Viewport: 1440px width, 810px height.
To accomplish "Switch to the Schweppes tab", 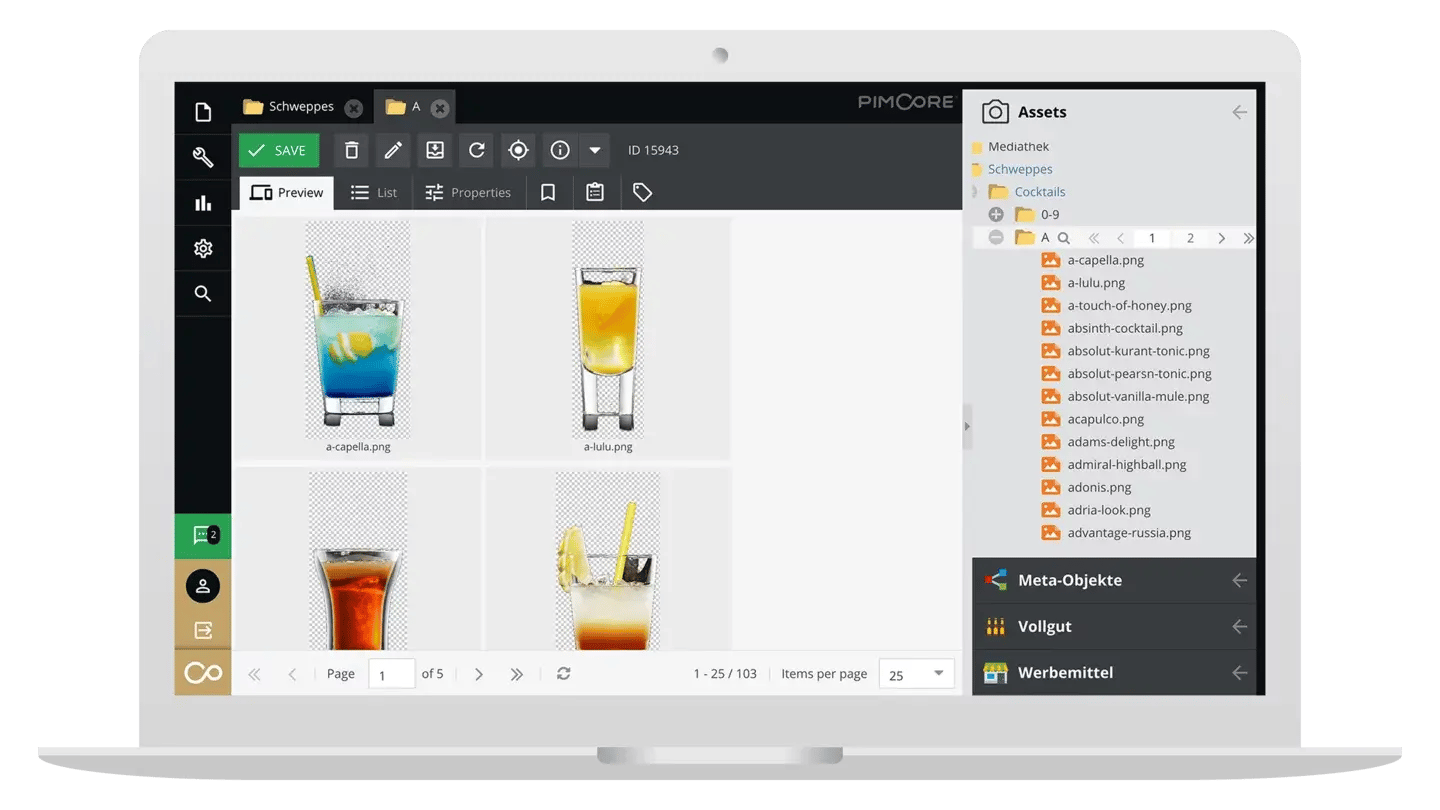I will click(299, 106).
